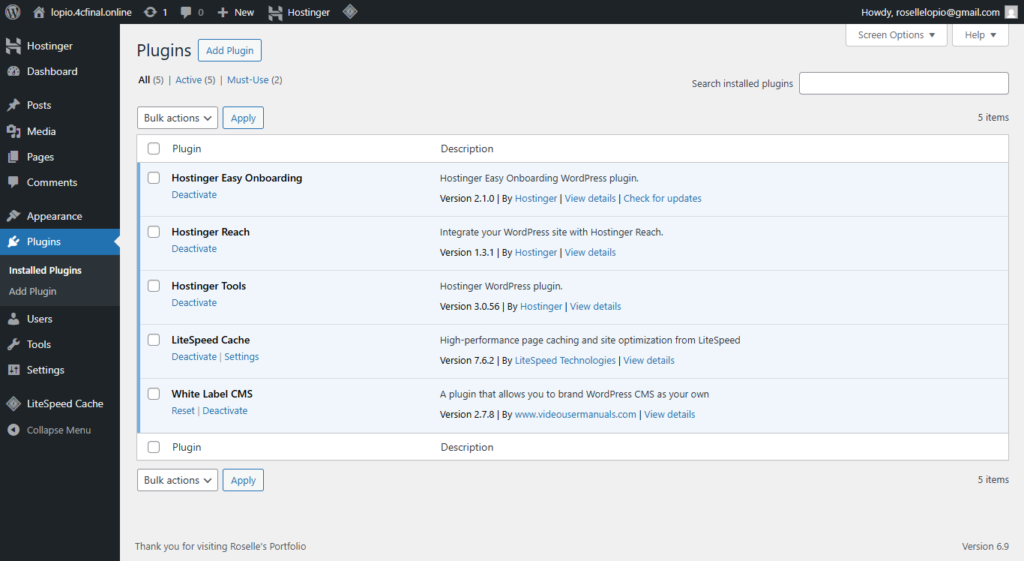
Task: Click the diamond LiteSpeed icon in admin bar
Action: click(x=350, y=12)
